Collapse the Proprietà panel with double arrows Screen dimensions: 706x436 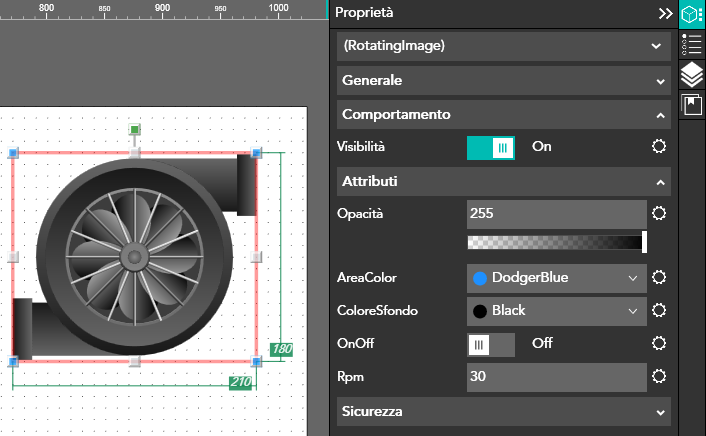coord(665,14)
